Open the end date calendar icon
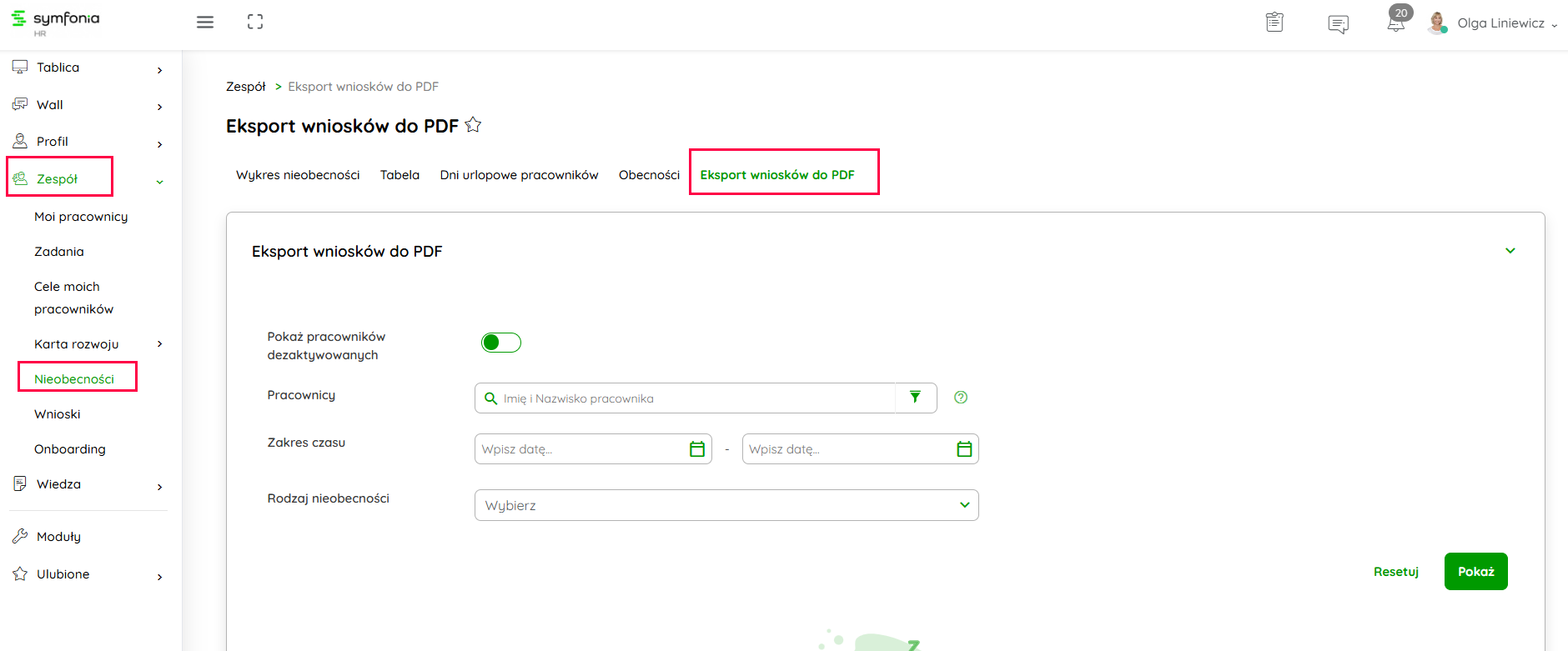Screen dimensions: 1568x651 (x=964, y=449)
